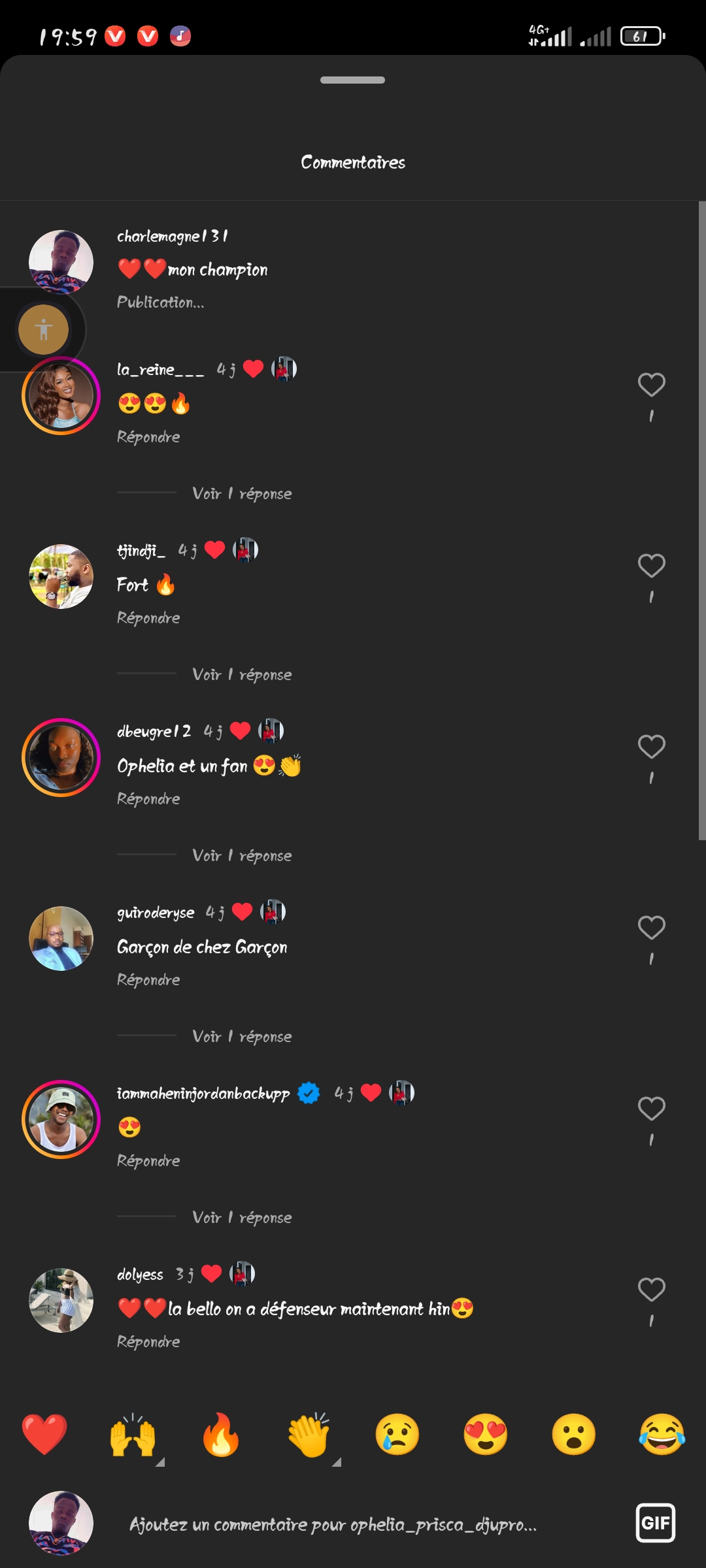Like la_reine___'s comment
The image size is (706, 1568).
[651, 385]
